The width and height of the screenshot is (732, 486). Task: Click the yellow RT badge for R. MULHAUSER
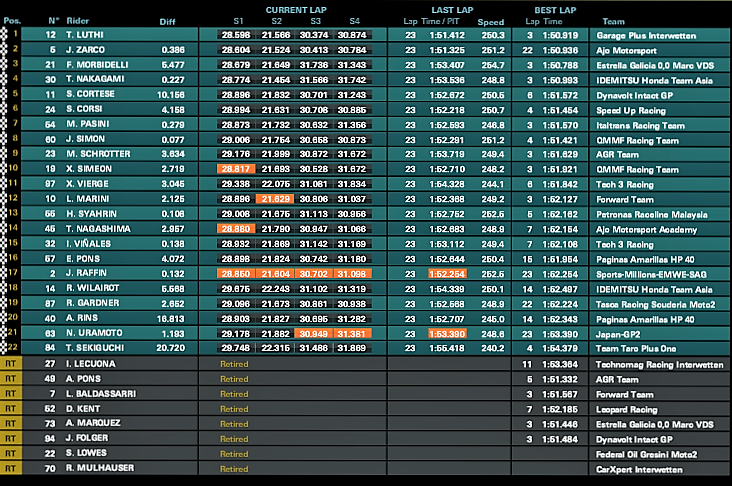click(10, 468)
